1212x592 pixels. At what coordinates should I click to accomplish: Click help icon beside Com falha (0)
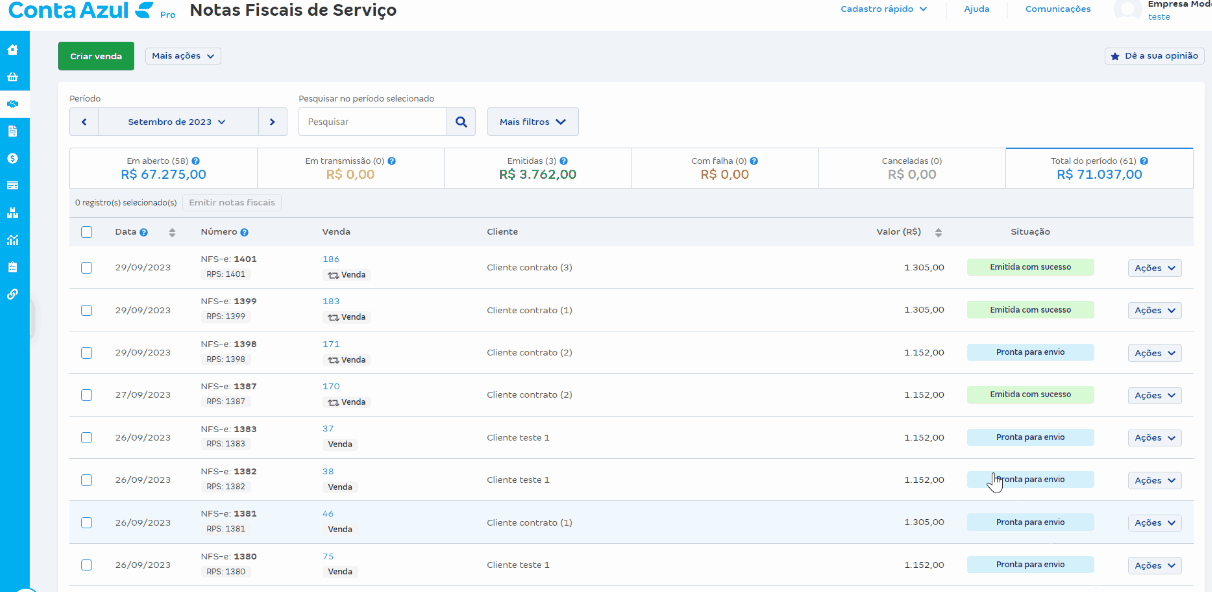(x=754, y=161)
